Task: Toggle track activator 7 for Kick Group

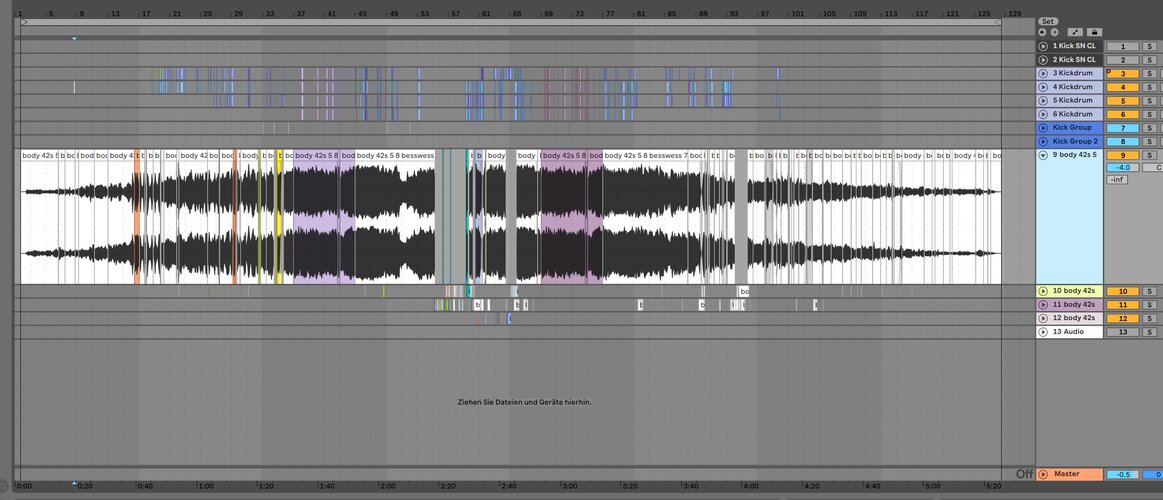Action: 1122,128
